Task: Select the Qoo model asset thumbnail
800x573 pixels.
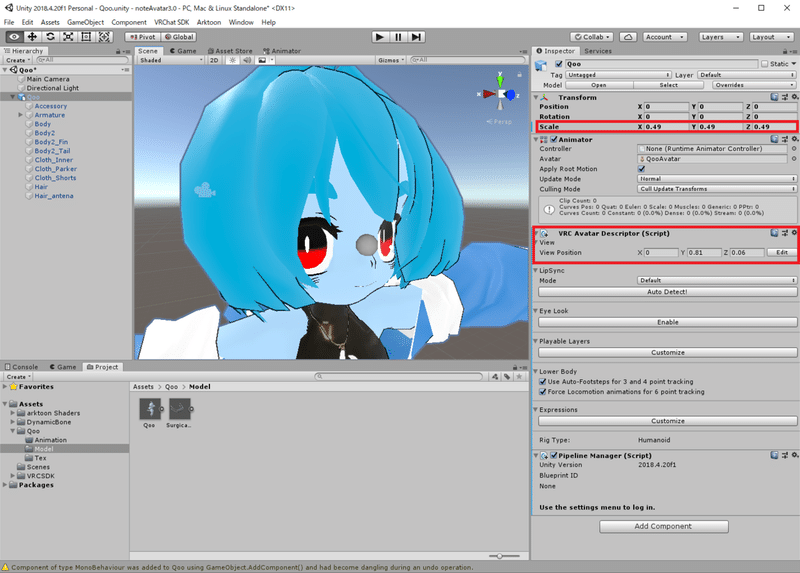Action: coord(150,409)
